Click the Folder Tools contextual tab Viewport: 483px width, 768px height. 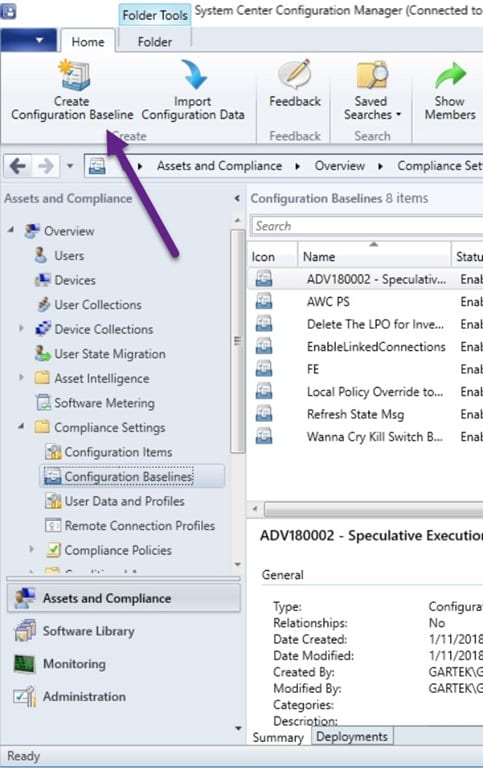point(155,15)
